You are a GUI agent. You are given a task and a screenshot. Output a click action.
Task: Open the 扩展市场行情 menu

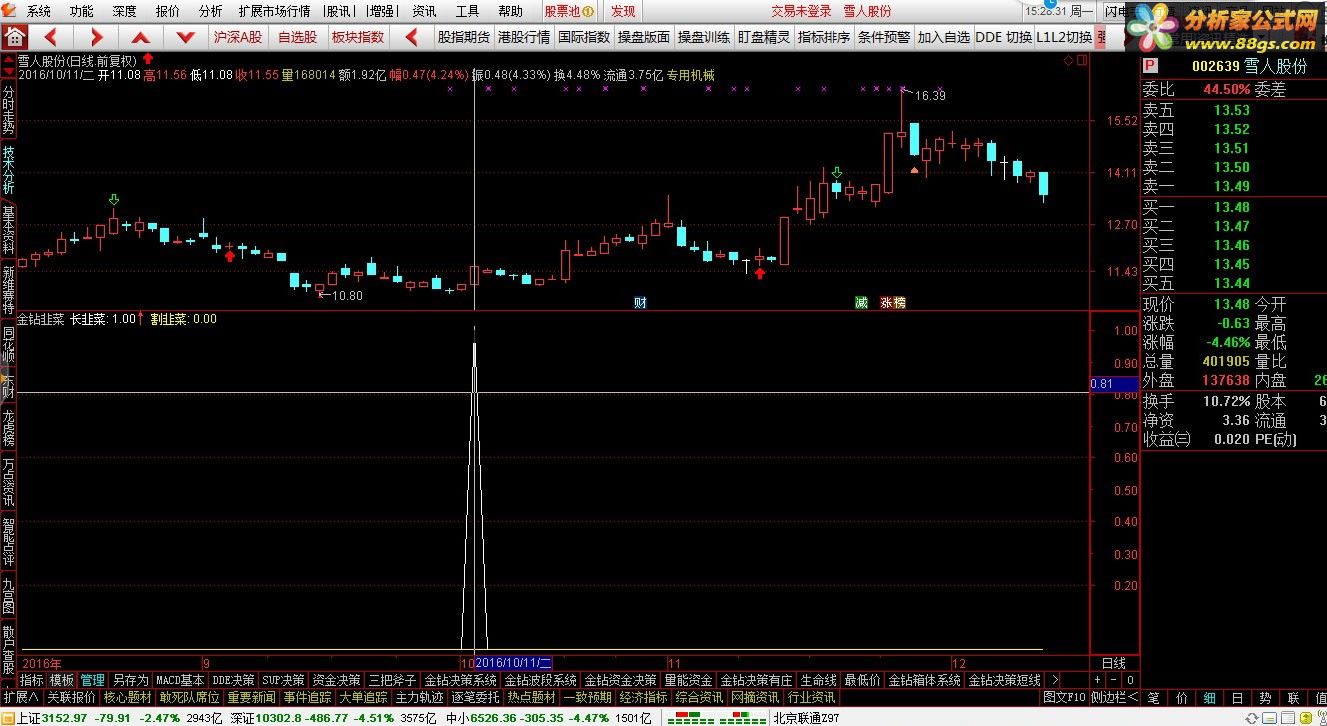point(274,11)
